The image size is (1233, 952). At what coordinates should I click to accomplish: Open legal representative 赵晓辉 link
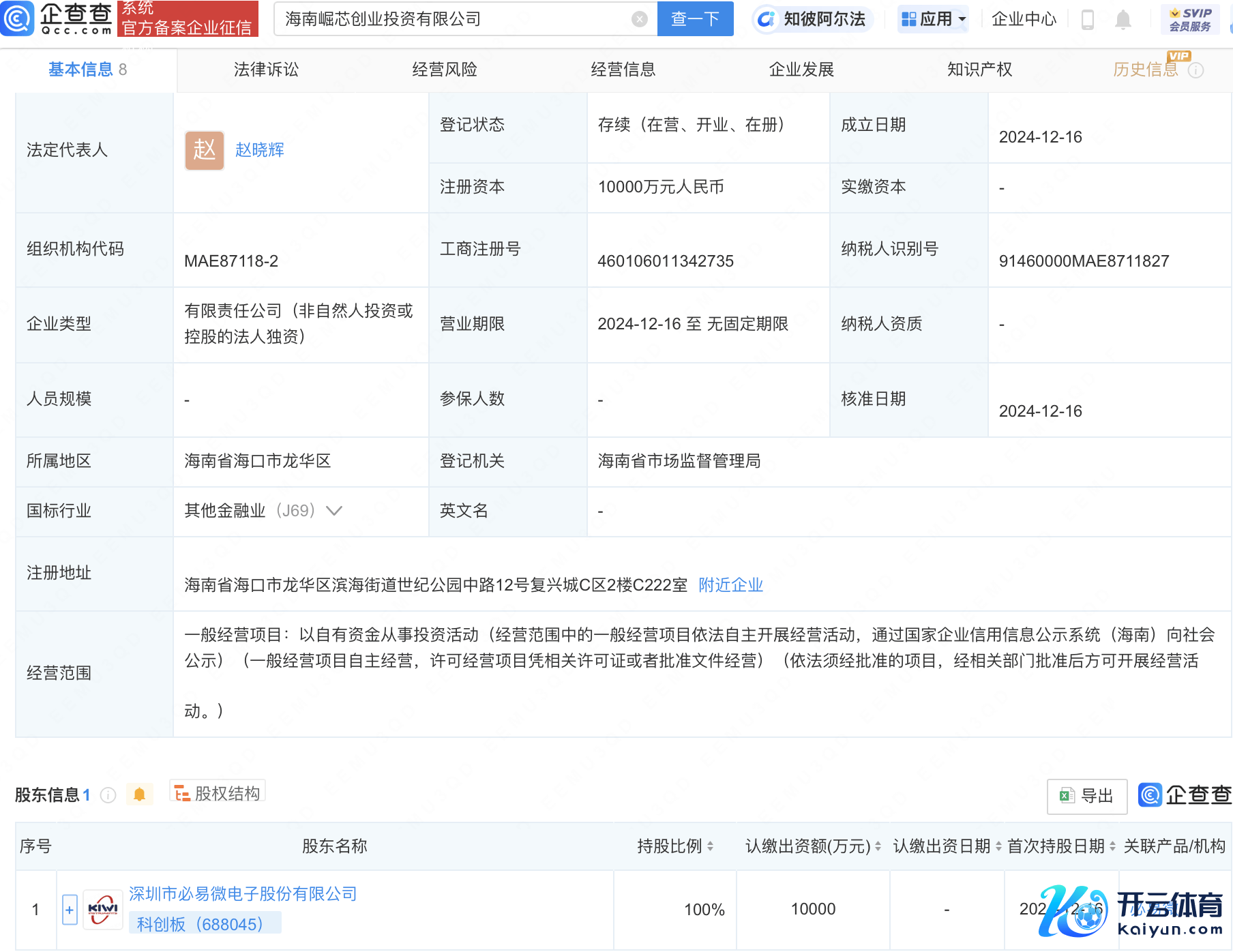click(259, 150)
